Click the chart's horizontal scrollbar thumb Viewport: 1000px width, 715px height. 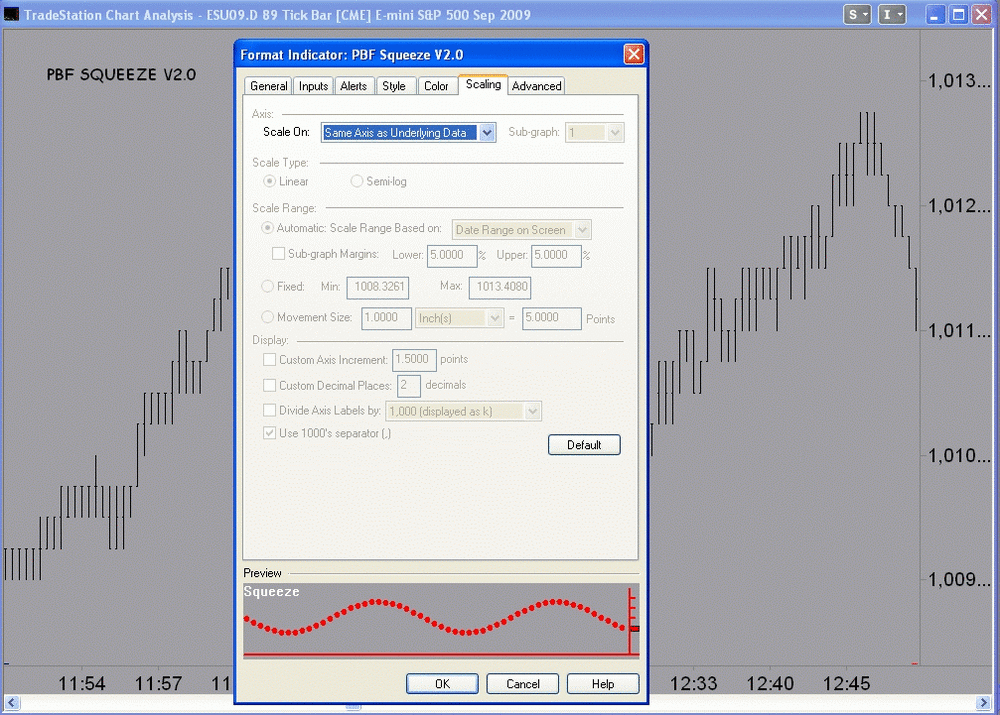(353, 707)
